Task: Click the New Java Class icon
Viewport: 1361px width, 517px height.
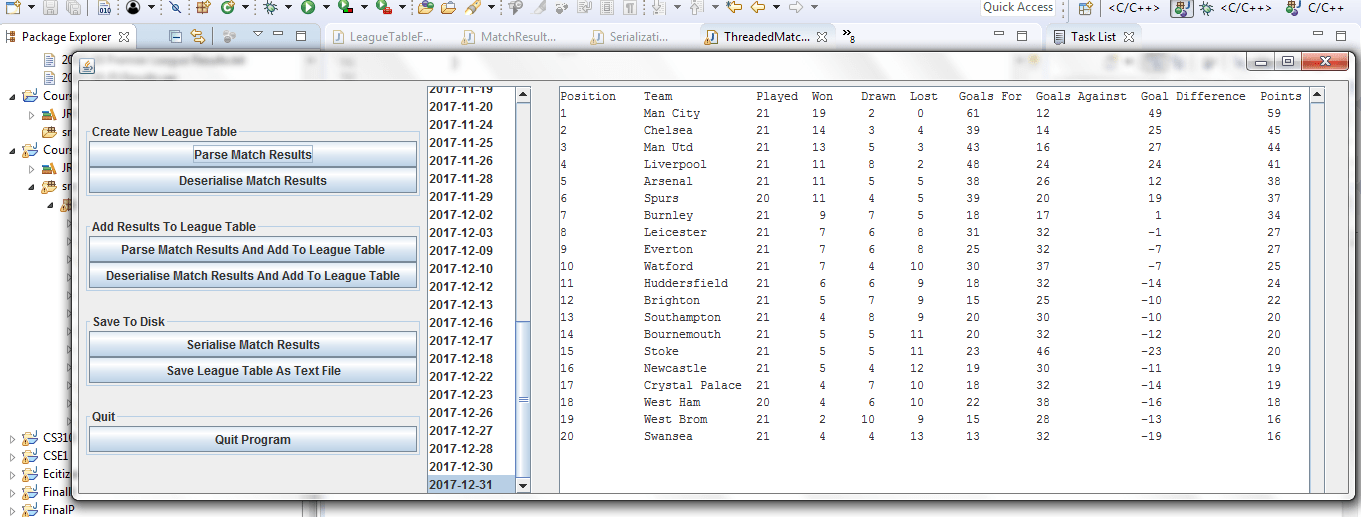Action: 228,7
